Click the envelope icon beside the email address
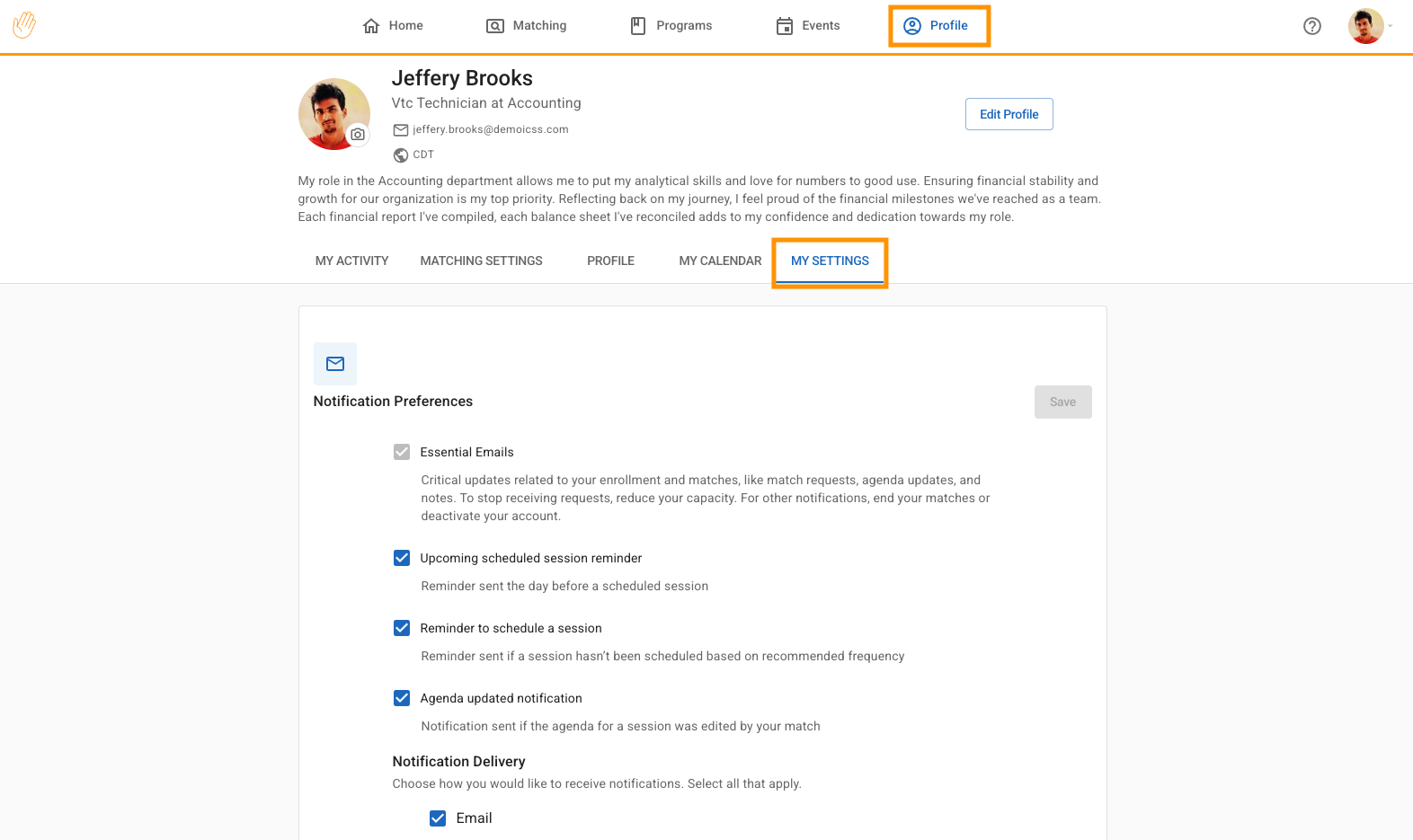1413x840 pixels. pyautogui.click(x=401, y=130)
